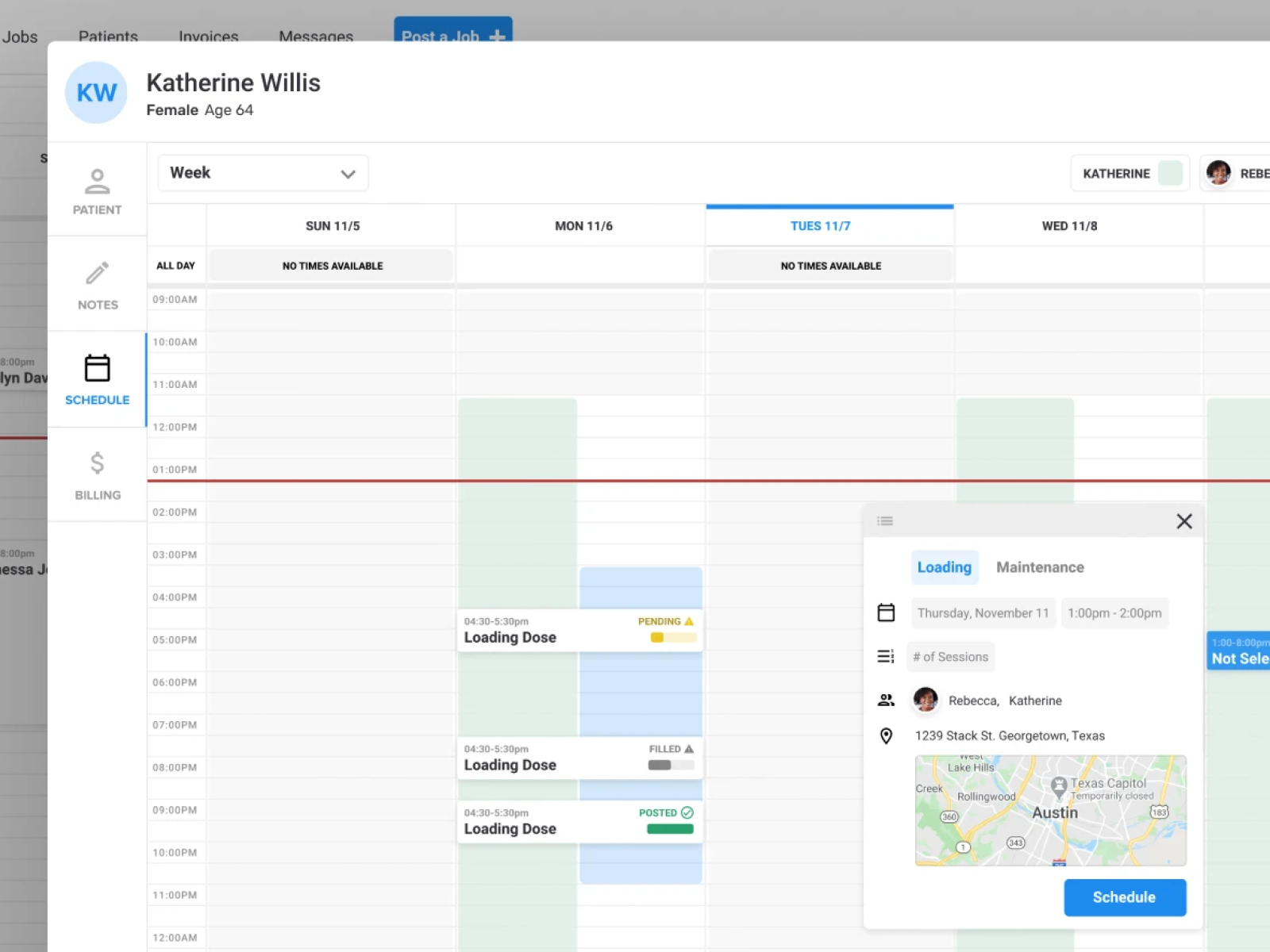The width and height of the screenshot is (1270, 952).
Task: Click the plus icon on Post a Job
Action: pos(497,36)
